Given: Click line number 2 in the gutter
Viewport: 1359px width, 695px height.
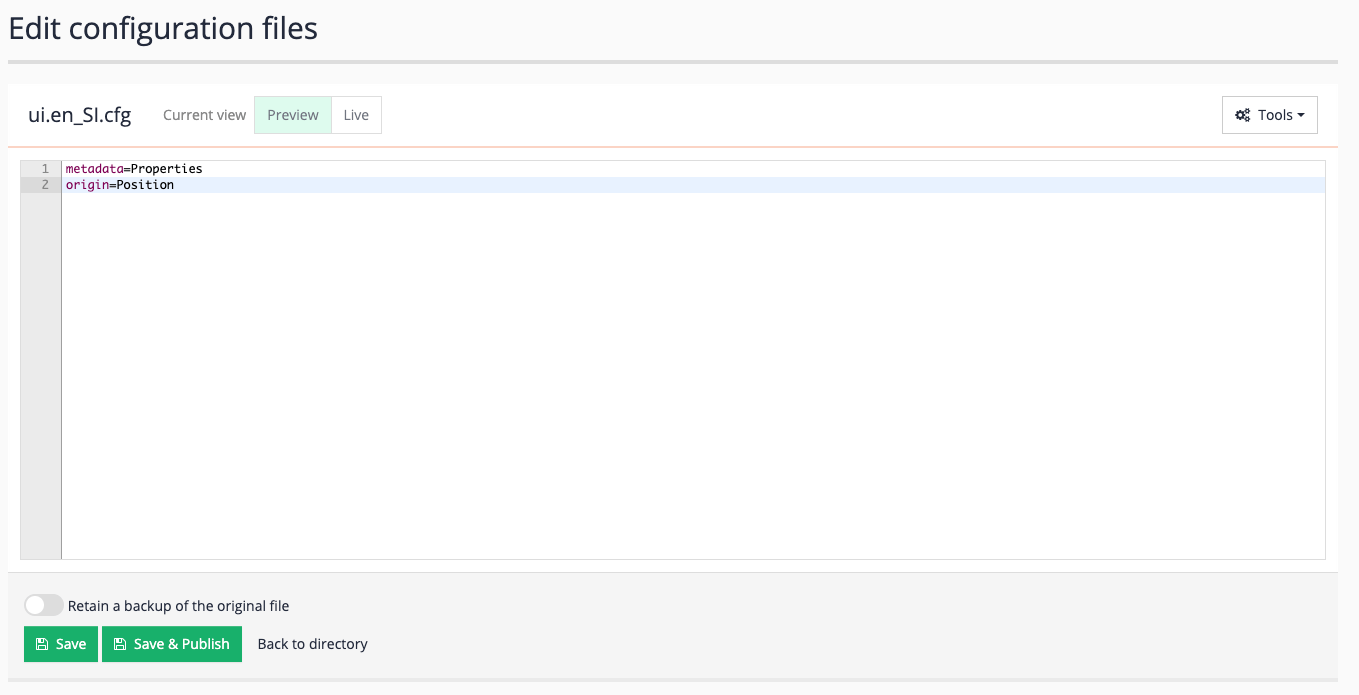Looking at the screenshot, I should click(45, 184).
